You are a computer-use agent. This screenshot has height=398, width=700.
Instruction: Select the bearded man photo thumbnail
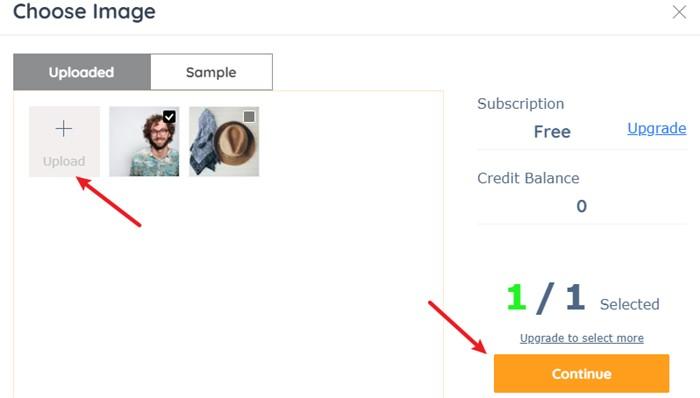point(144,141)
